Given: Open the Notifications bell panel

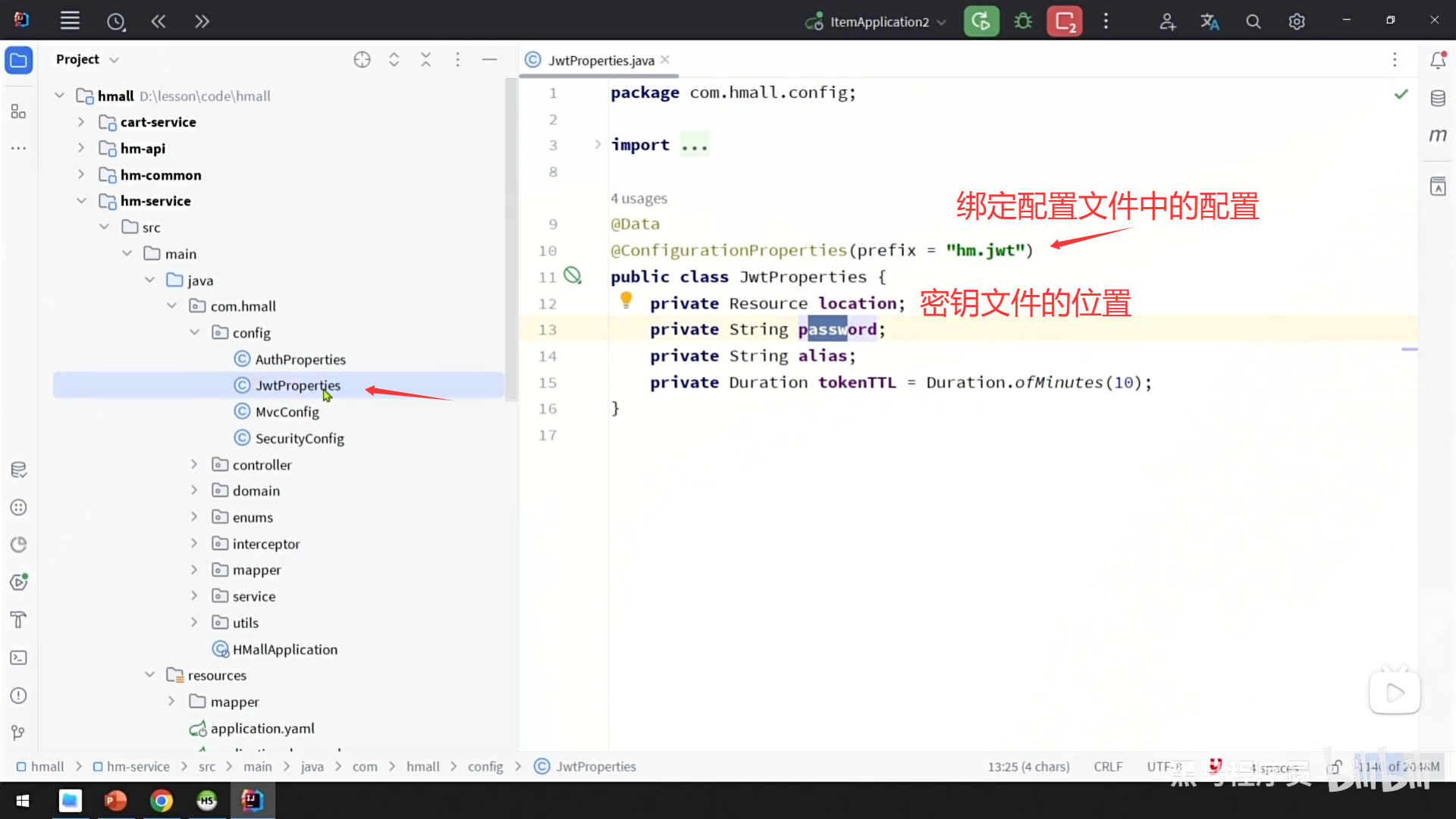Looking at the screenshot, I should click(1438, 60).
